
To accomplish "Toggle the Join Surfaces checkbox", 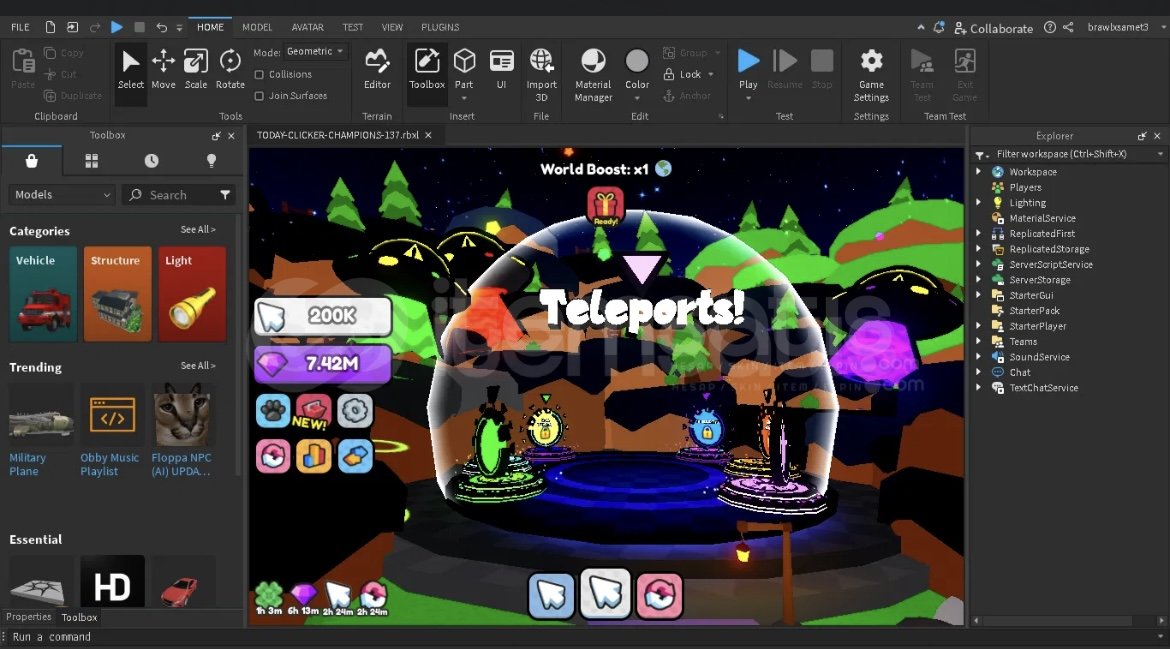I will [259, 96].
